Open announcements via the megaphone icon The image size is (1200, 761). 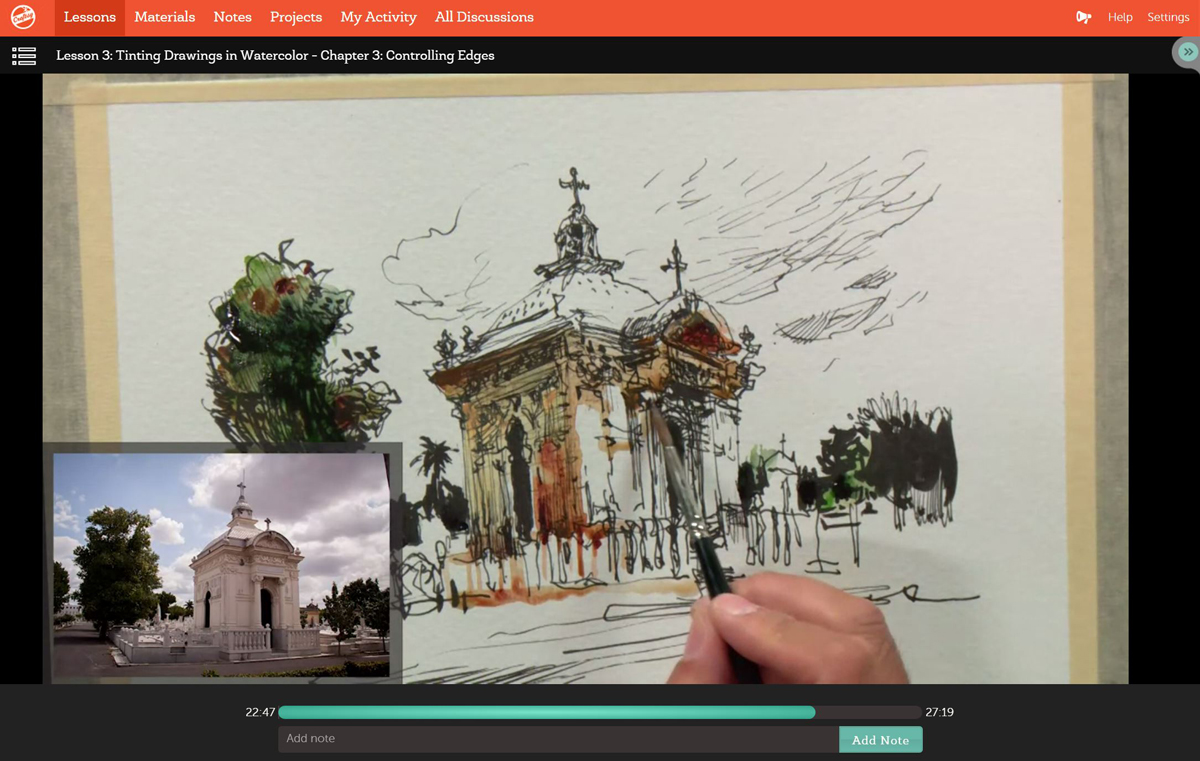1083,17
